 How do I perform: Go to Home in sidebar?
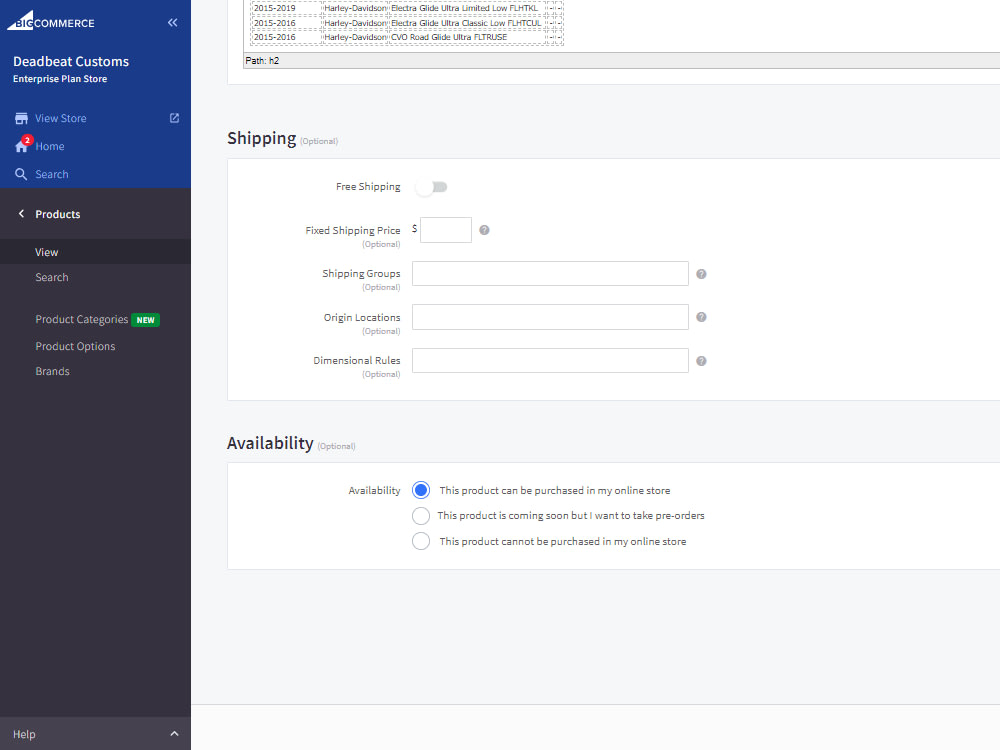point(50,147)
